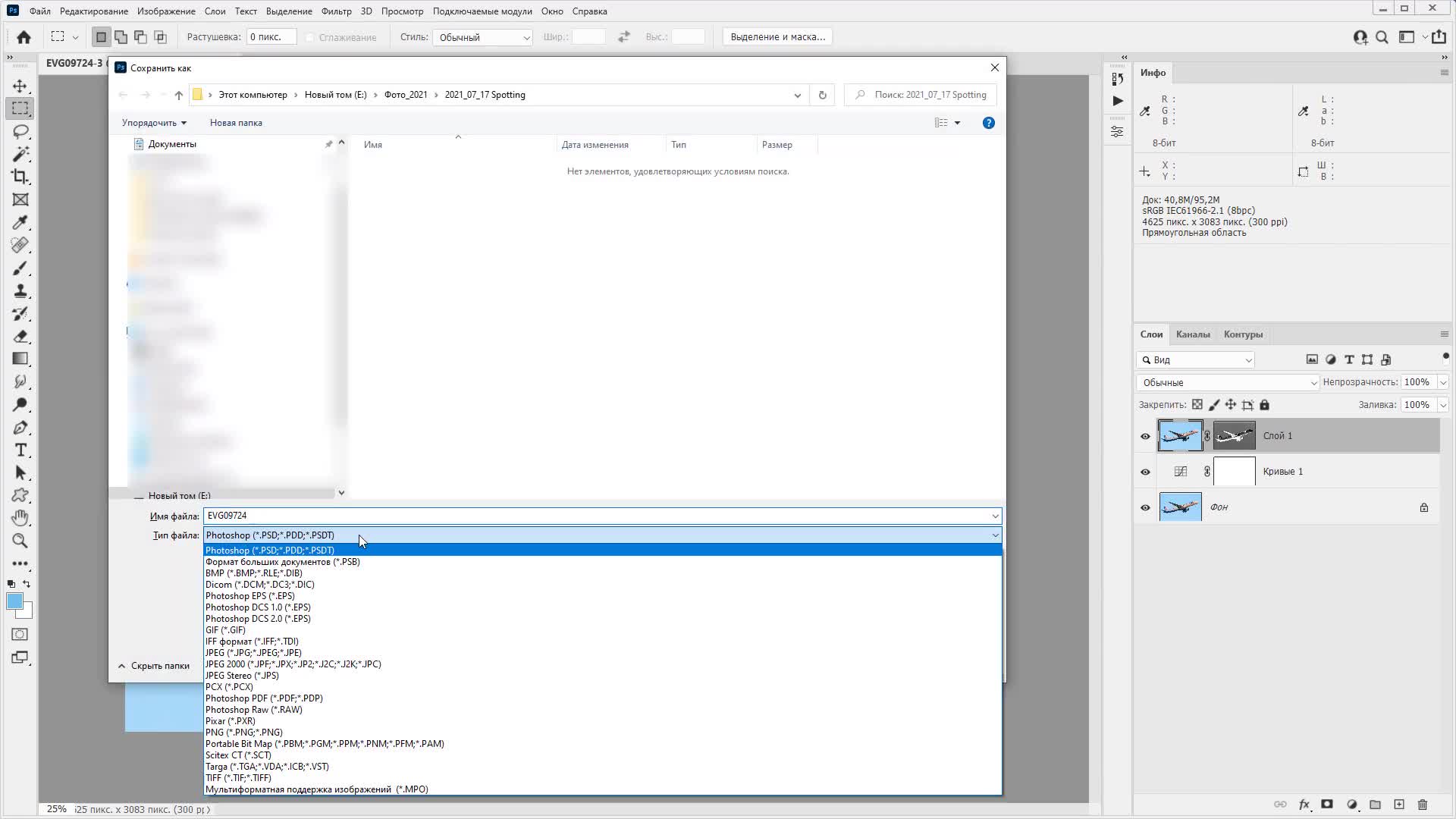1456x819 pixels.
Task: Open the blend mode Обычные dropdown
Action: [1228, 383]
